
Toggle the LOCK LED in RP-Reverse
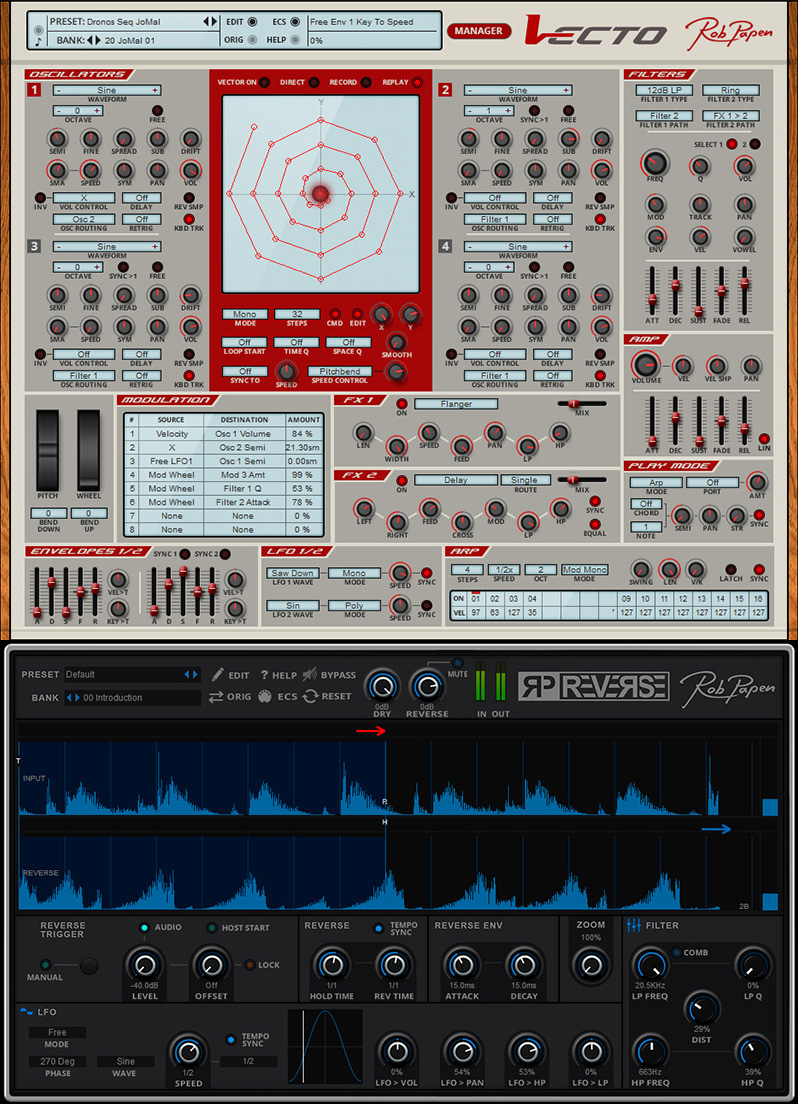pos(249,965)
